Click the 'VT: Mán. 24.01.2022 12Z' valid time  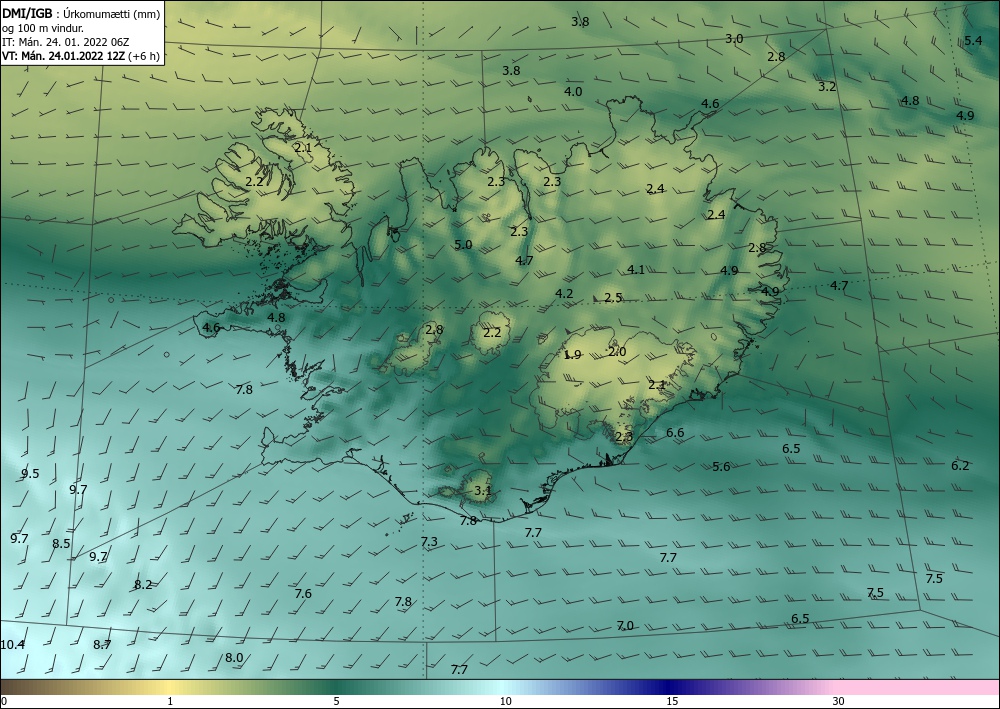click(64, 56)
